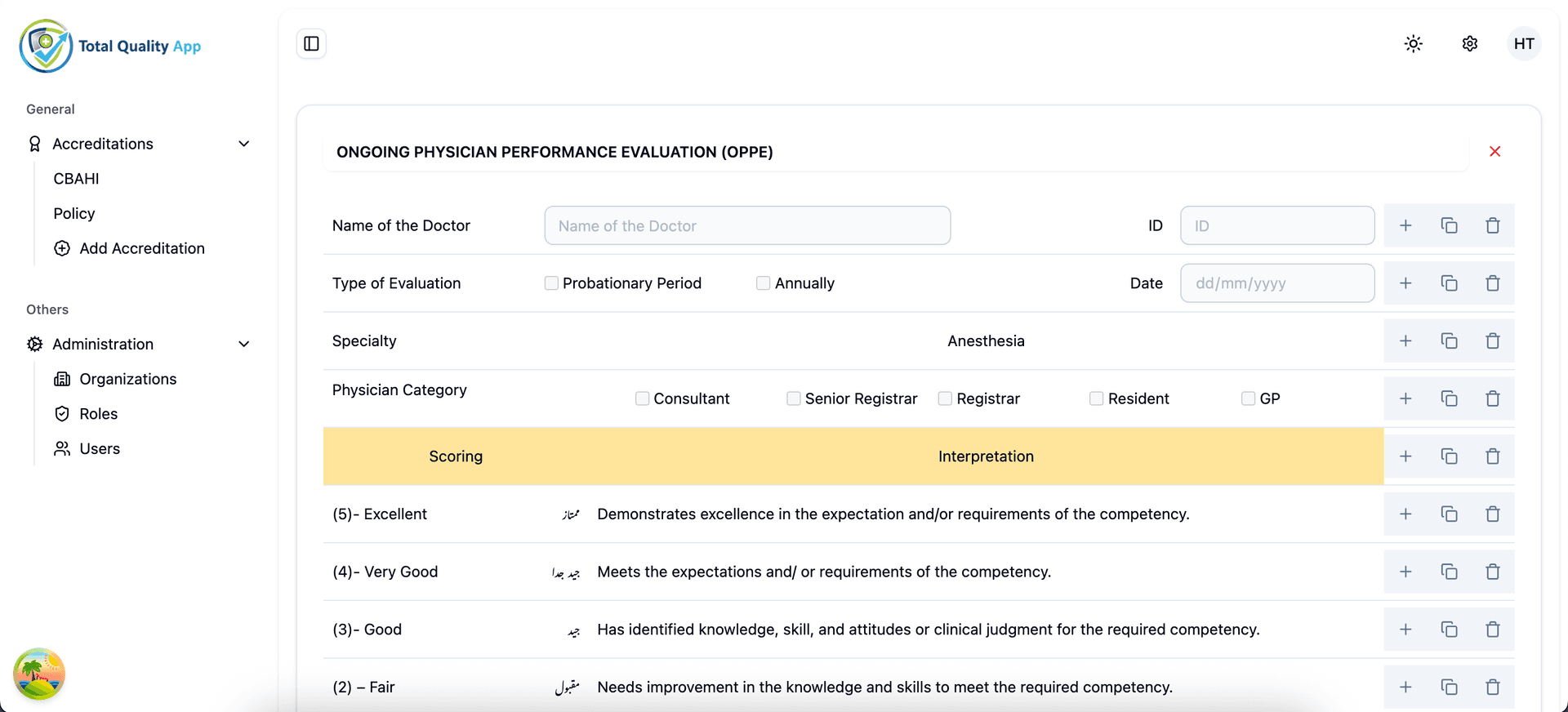Add row after (4)- Very Good
Image resolution: width=1568 pixels, height=712 pixels.
(1405, 572)
